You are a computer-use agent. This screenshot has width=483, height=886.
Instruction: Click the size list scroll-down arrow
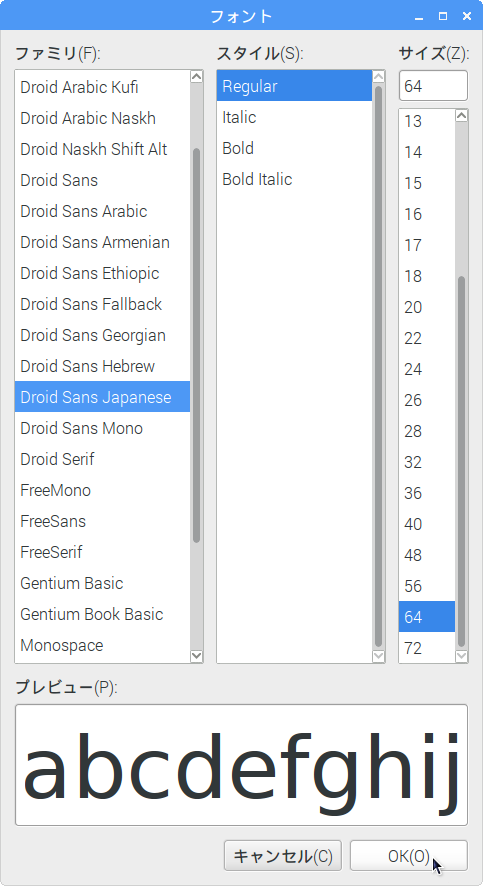tap(462, 655)
